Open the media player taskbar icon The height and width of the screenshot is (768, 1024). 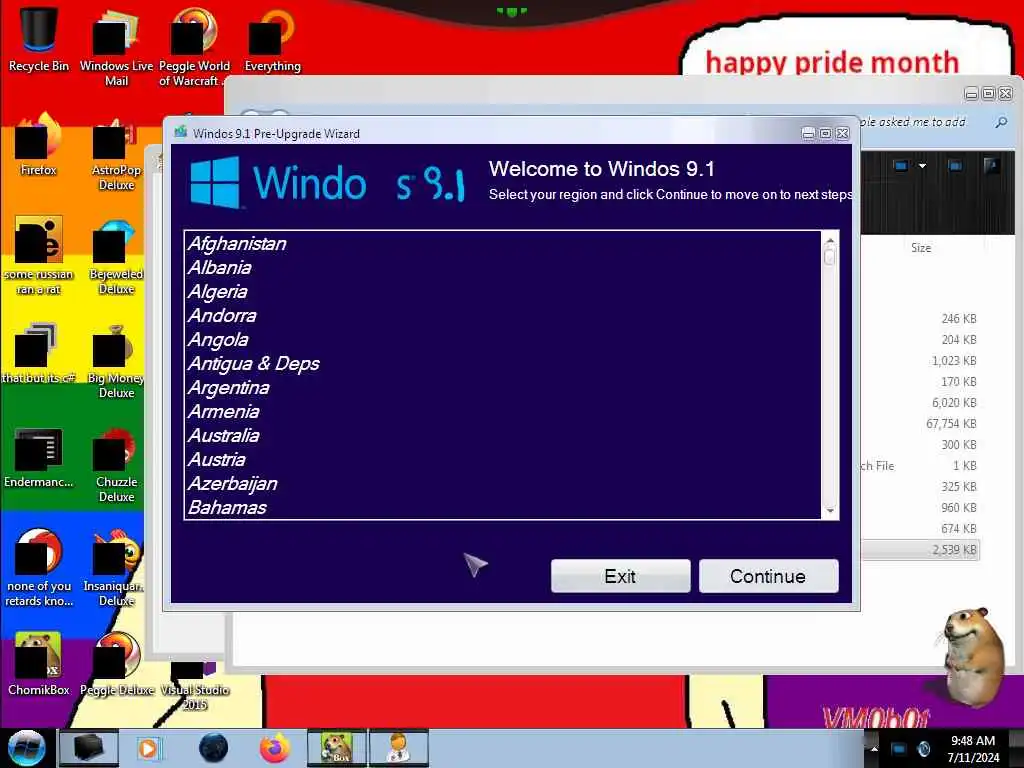[148, 748]
